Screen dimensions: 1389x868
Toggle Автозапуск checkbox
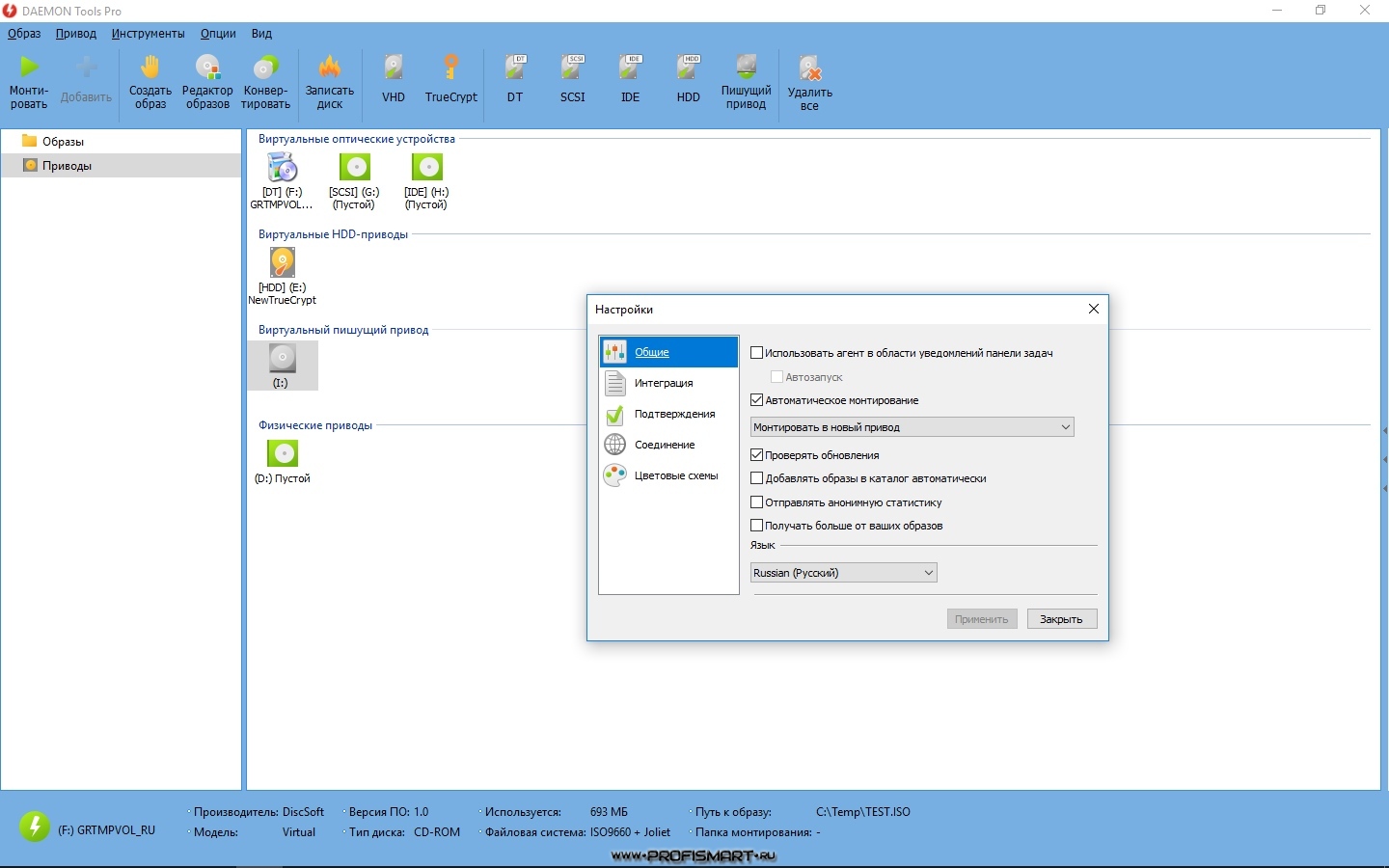click(x=776, y=377)
